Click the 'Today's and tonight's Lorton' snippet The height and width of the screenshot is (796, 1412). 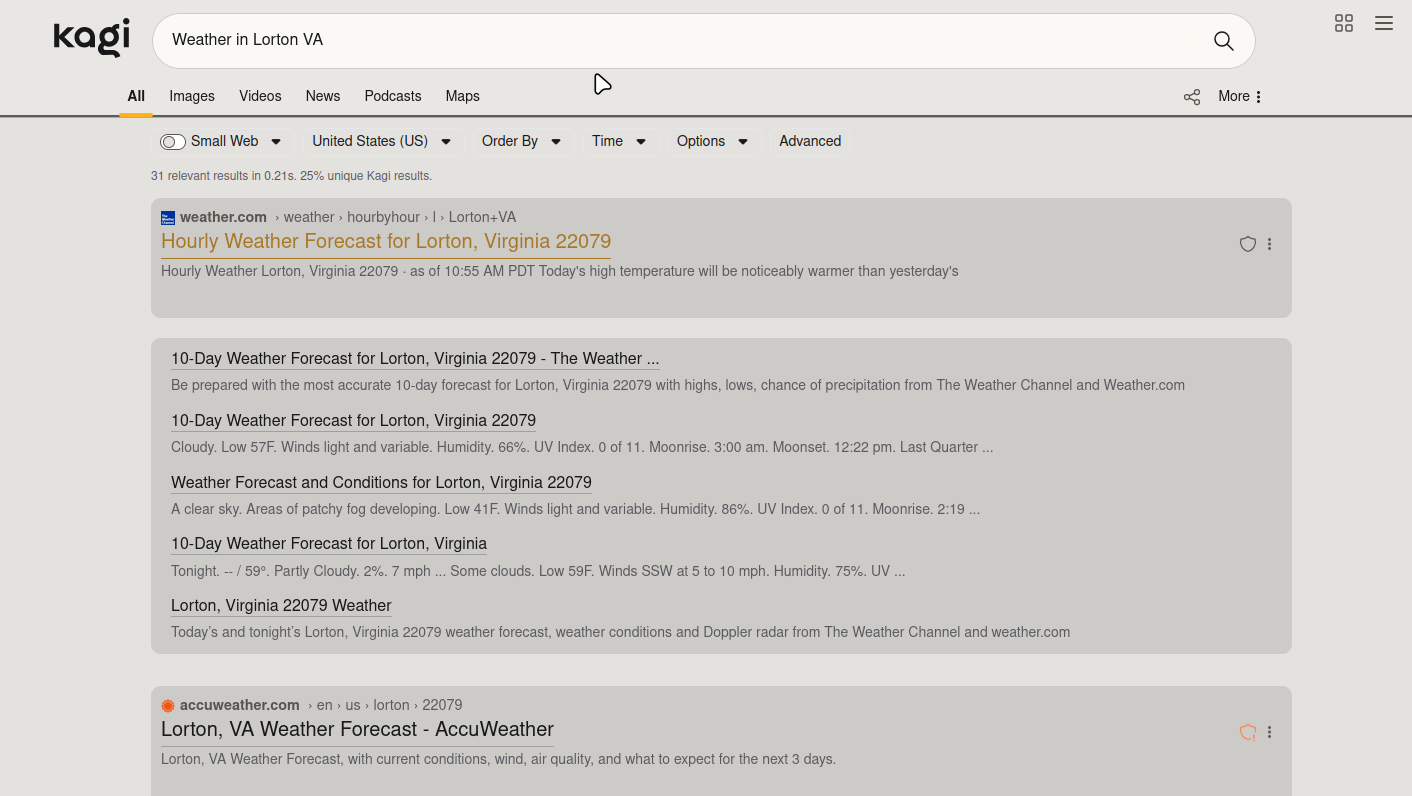point(620,632)
